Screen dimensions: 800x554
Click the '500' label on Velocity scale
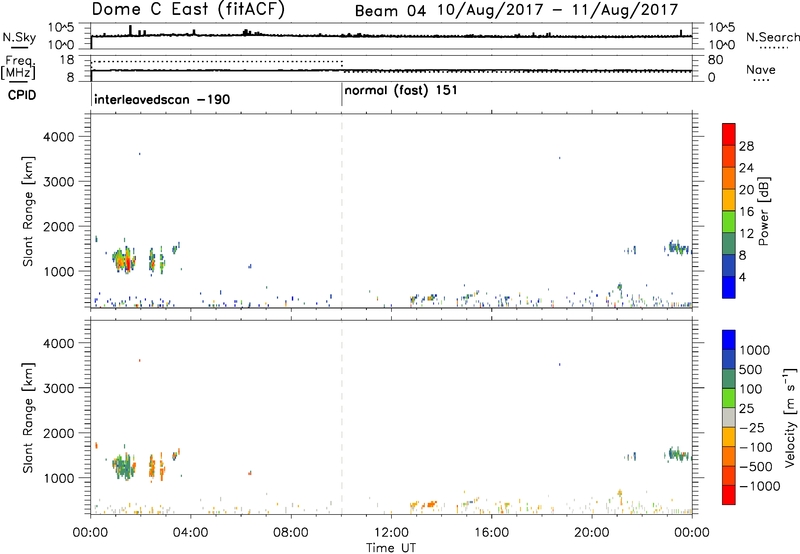(751, 369)
